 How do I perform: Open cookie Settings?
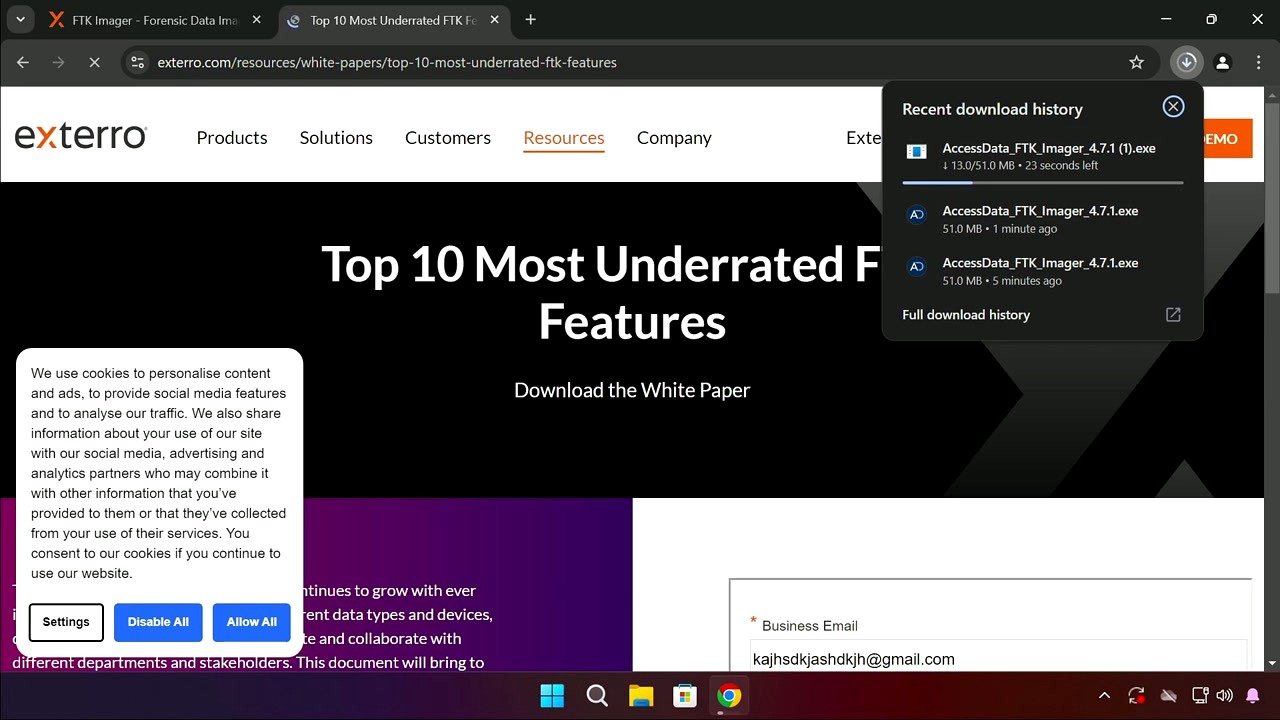coord(66,622)
